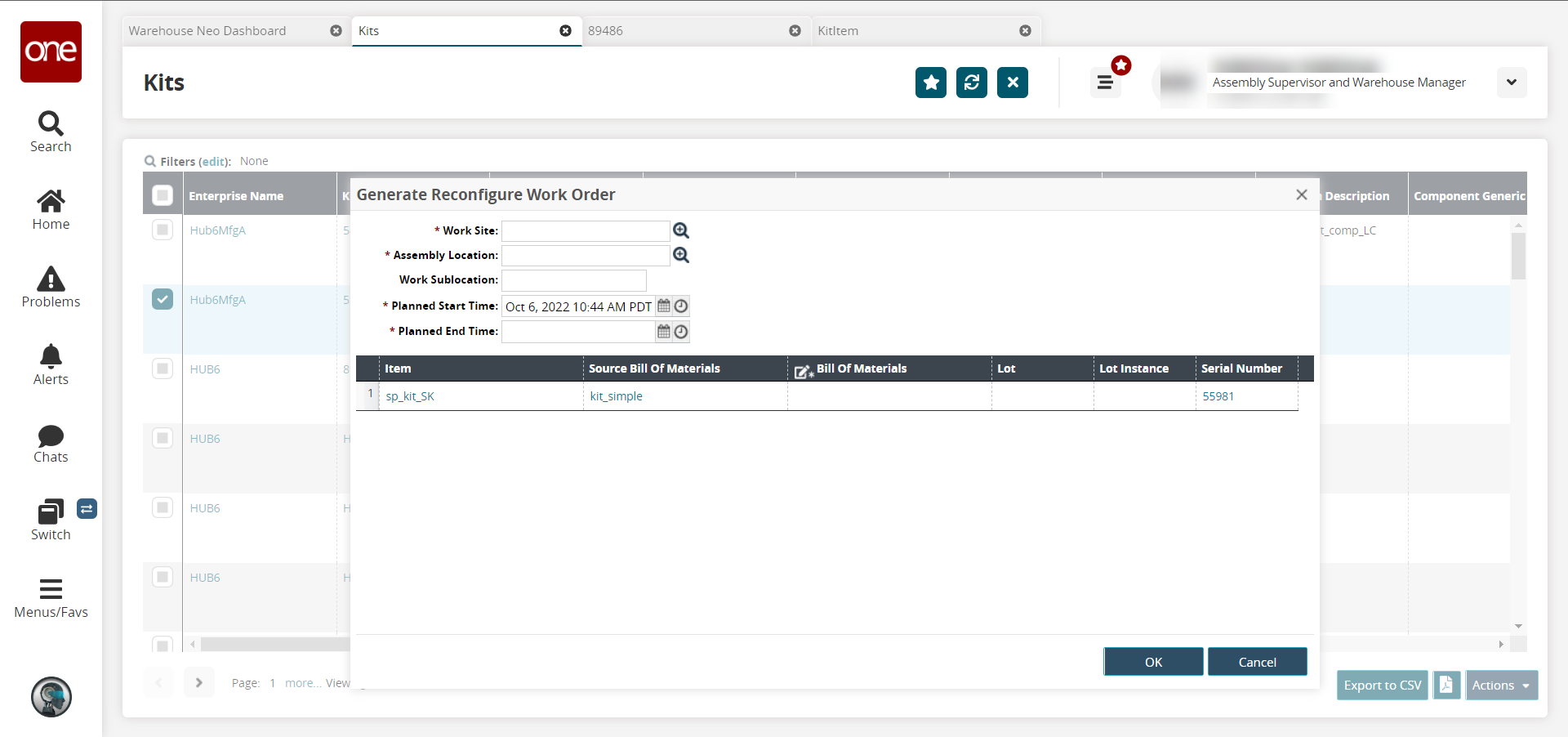This screenshot has height=737, width=1568.
Task: Focus the Work Sublocation input field
Action: click(x=574, y=280)
